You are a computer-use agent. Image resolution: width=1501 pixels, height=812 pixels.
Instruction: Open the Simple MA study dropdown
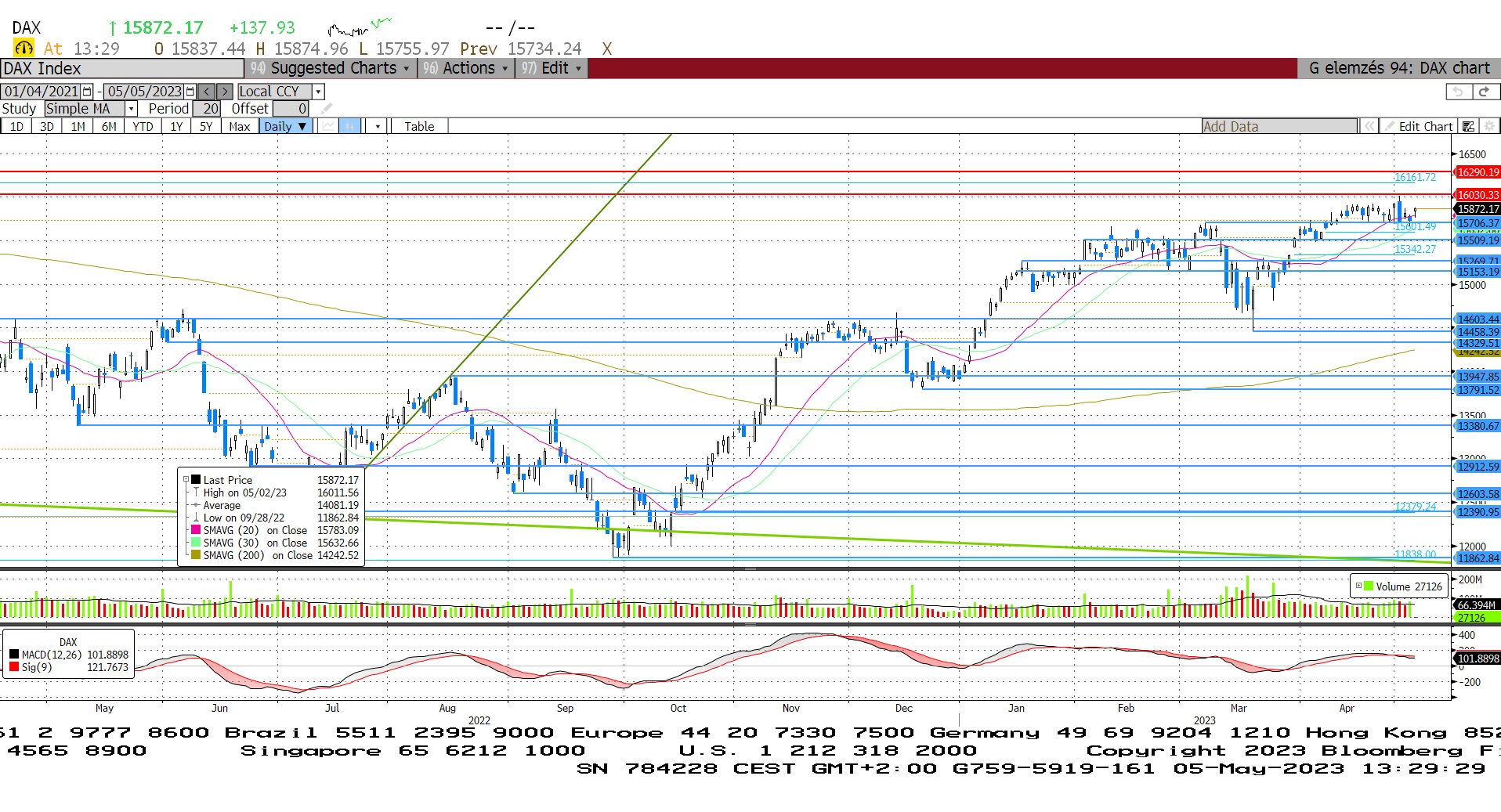132,109
